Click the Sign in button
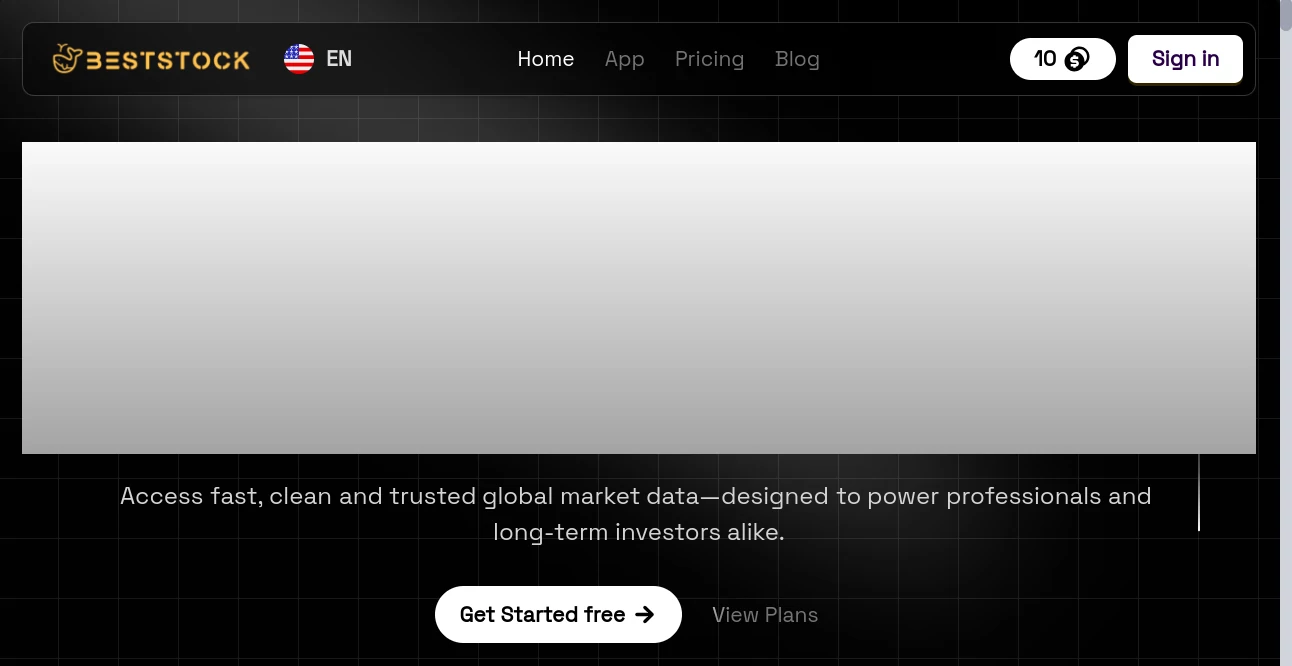Viewport: 1292px width, 666px height. 1185,59
